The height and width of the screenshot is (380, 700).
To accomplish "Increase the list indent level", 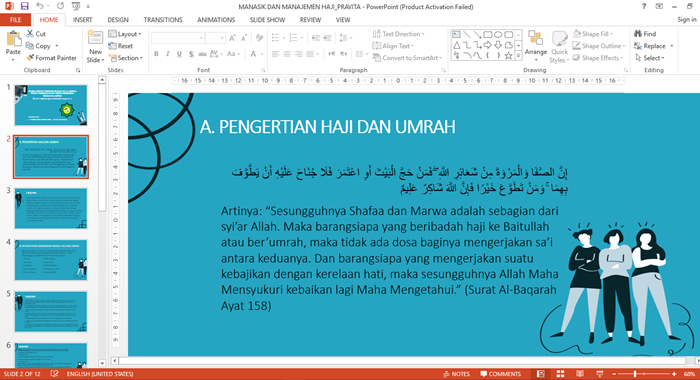I will 327,38.
